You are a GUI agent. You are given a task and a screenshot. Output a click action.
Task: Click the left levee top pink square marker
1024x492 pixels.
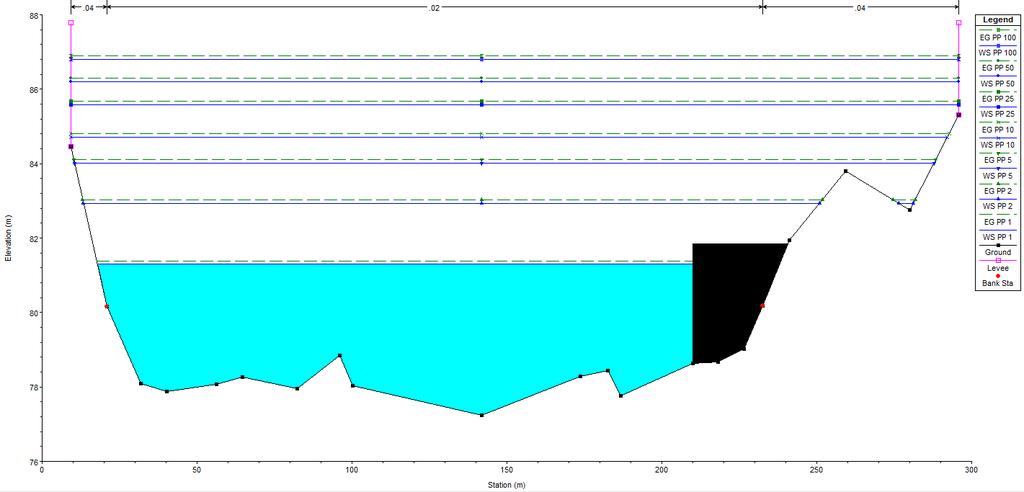pos(71,23)
